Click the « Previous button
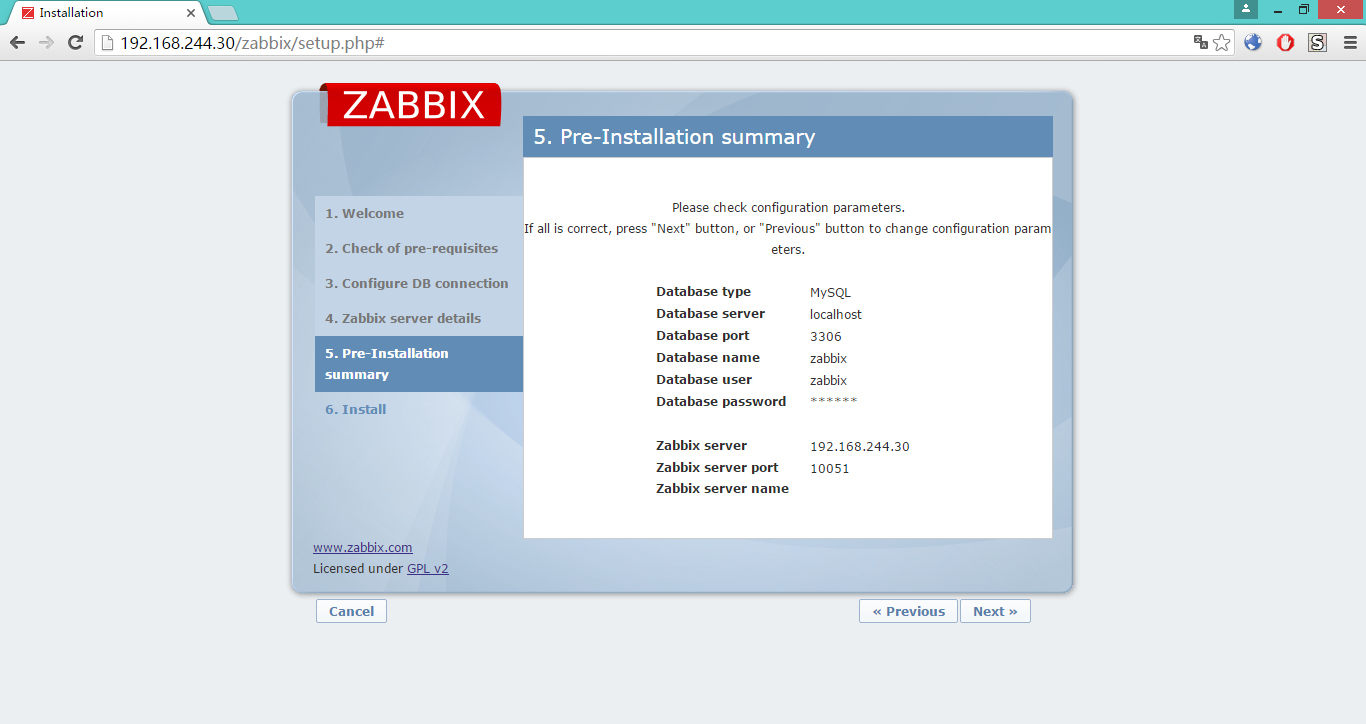 [908, 611]
